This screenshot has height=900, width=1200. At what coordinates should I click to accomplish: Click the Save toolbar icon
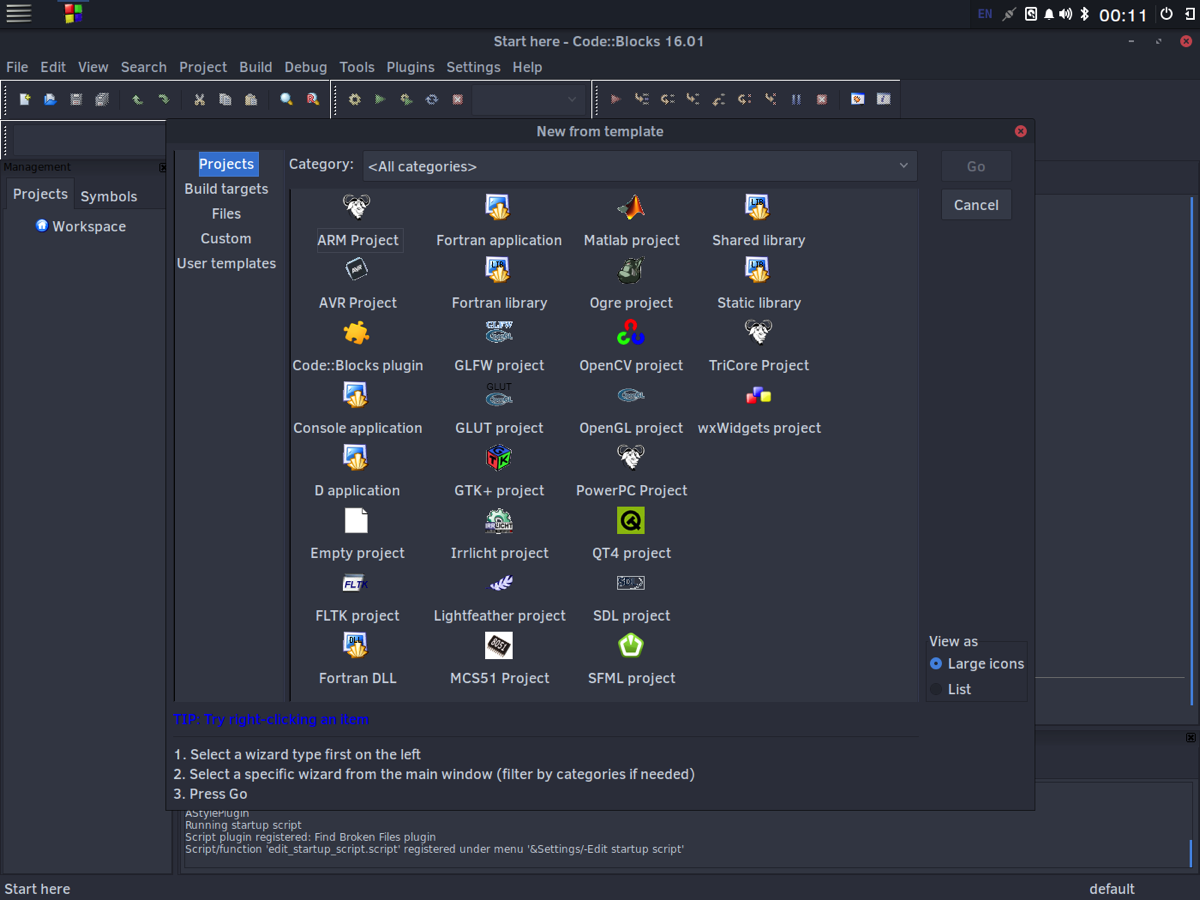(76, 100)
